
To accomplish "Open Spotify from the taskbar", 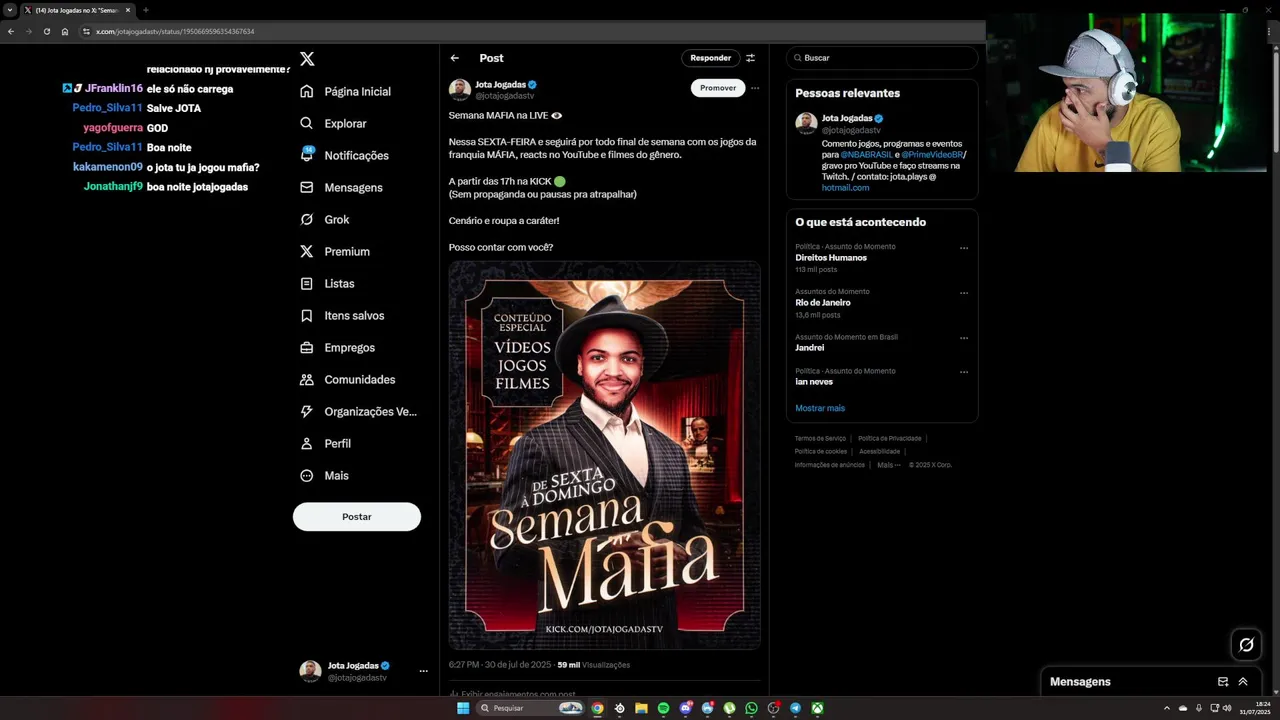I will [x=663, y=708].
